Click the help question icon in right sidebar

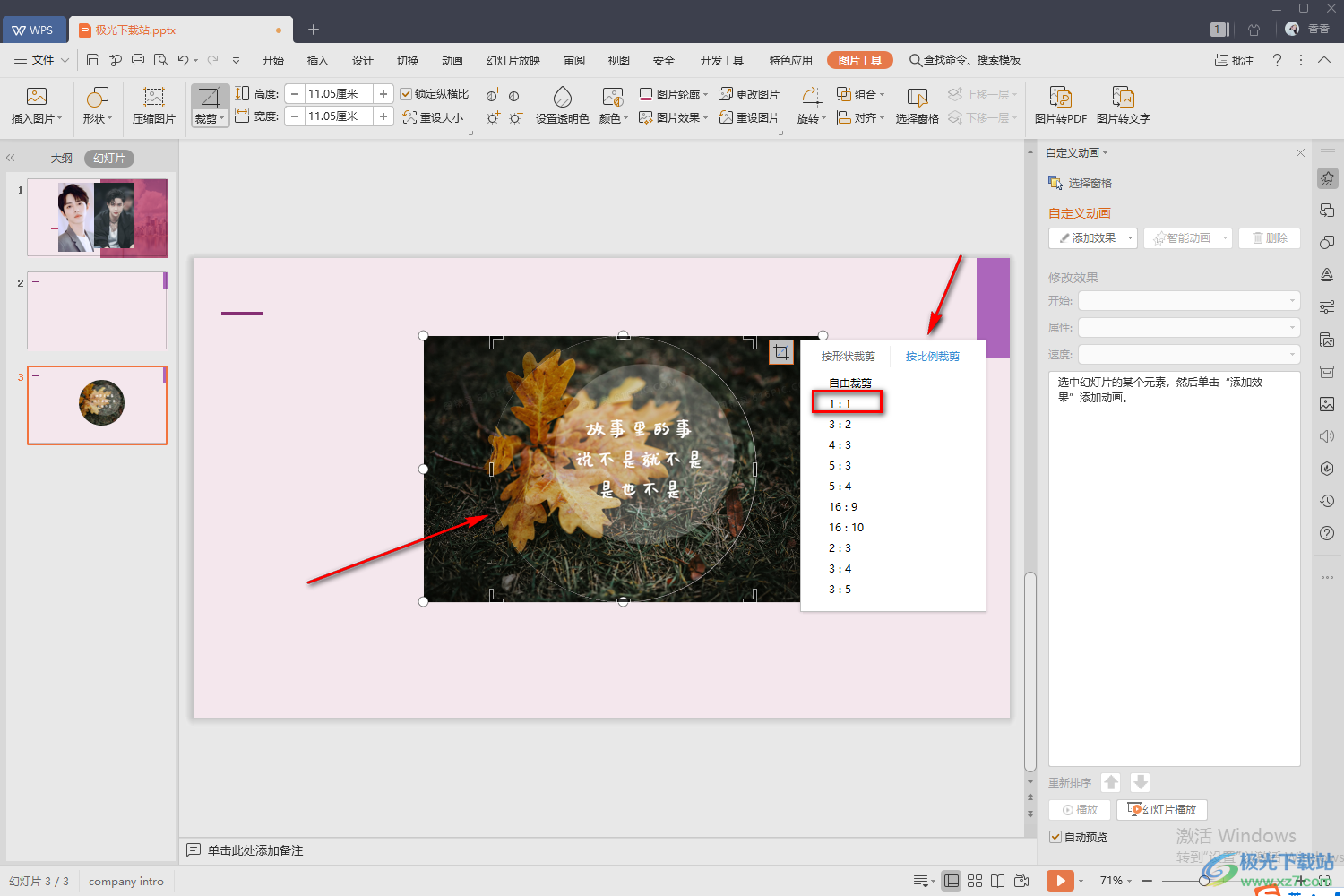coord(1327,533)
